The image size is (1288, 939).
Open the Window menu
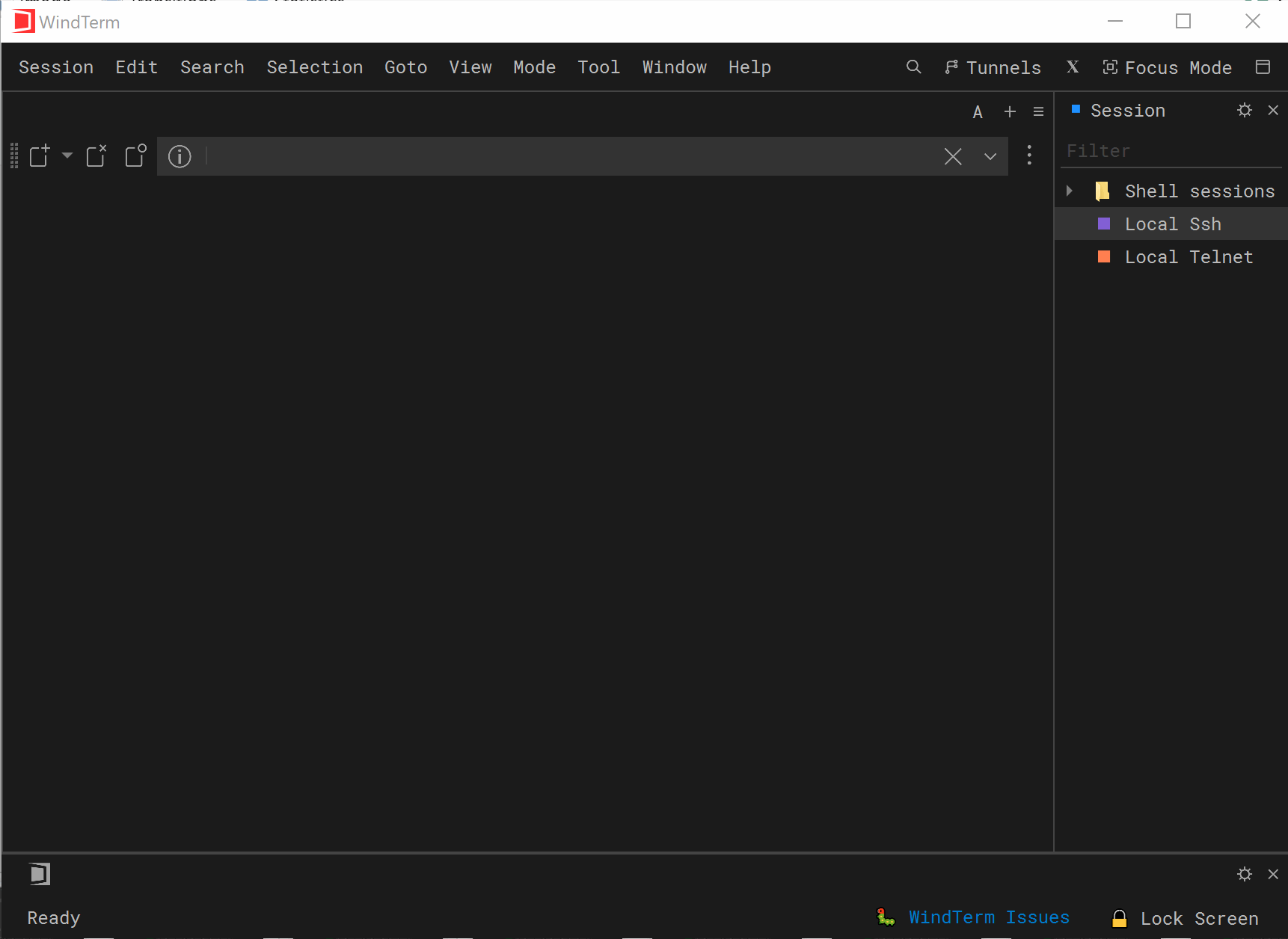674,67
